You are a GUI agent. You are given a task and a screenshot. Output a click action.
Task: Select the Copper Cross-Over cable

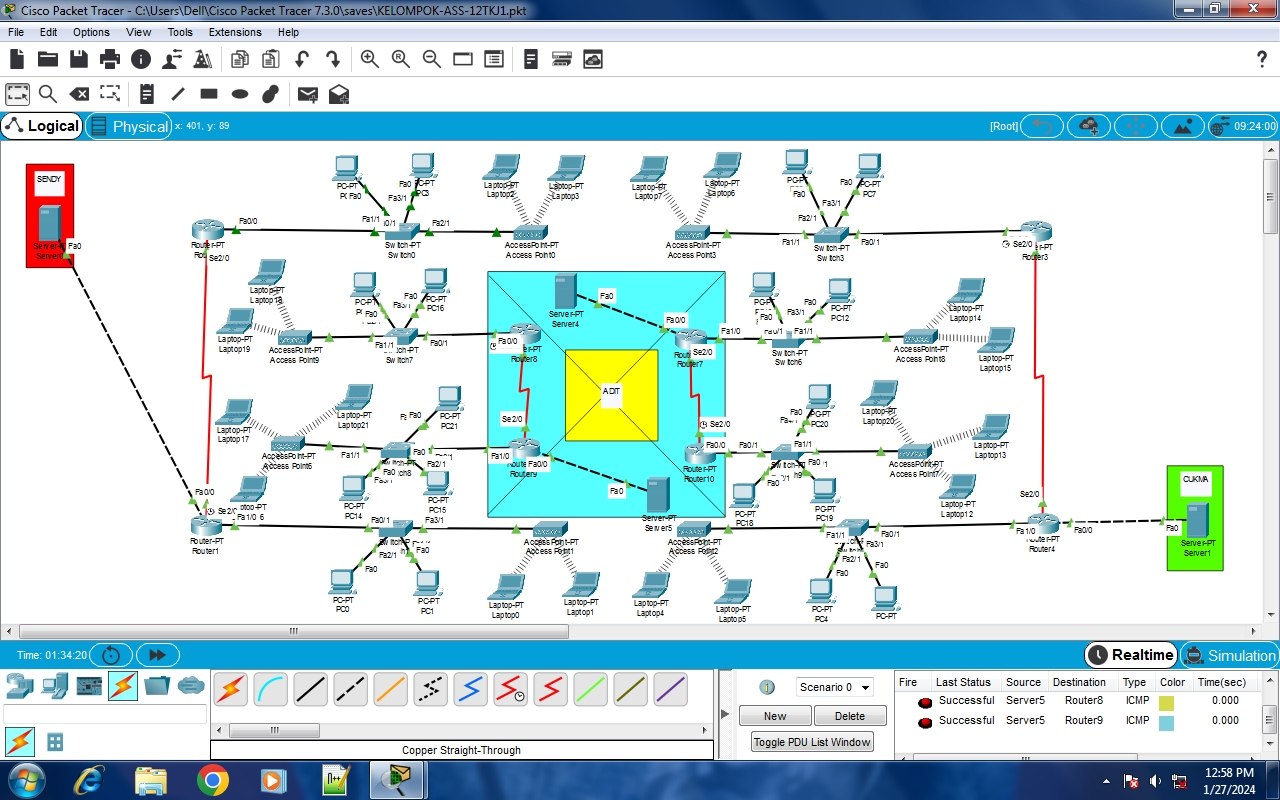click(350, 689)
